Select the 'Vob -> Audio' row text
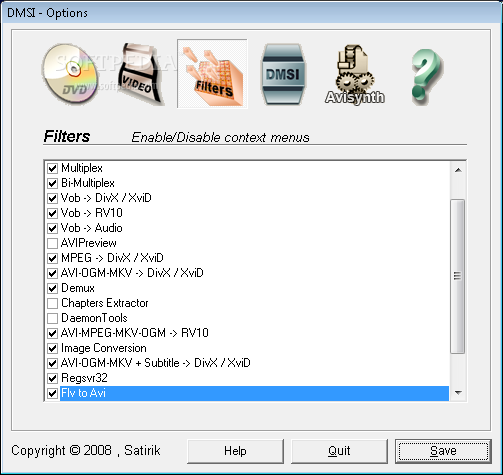This screenshot has width=503, height=475. point(92,228)
